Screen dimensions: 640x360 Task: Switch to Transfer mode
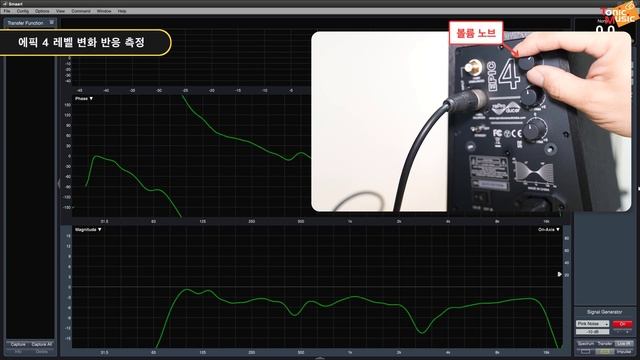tap(605, 344)
